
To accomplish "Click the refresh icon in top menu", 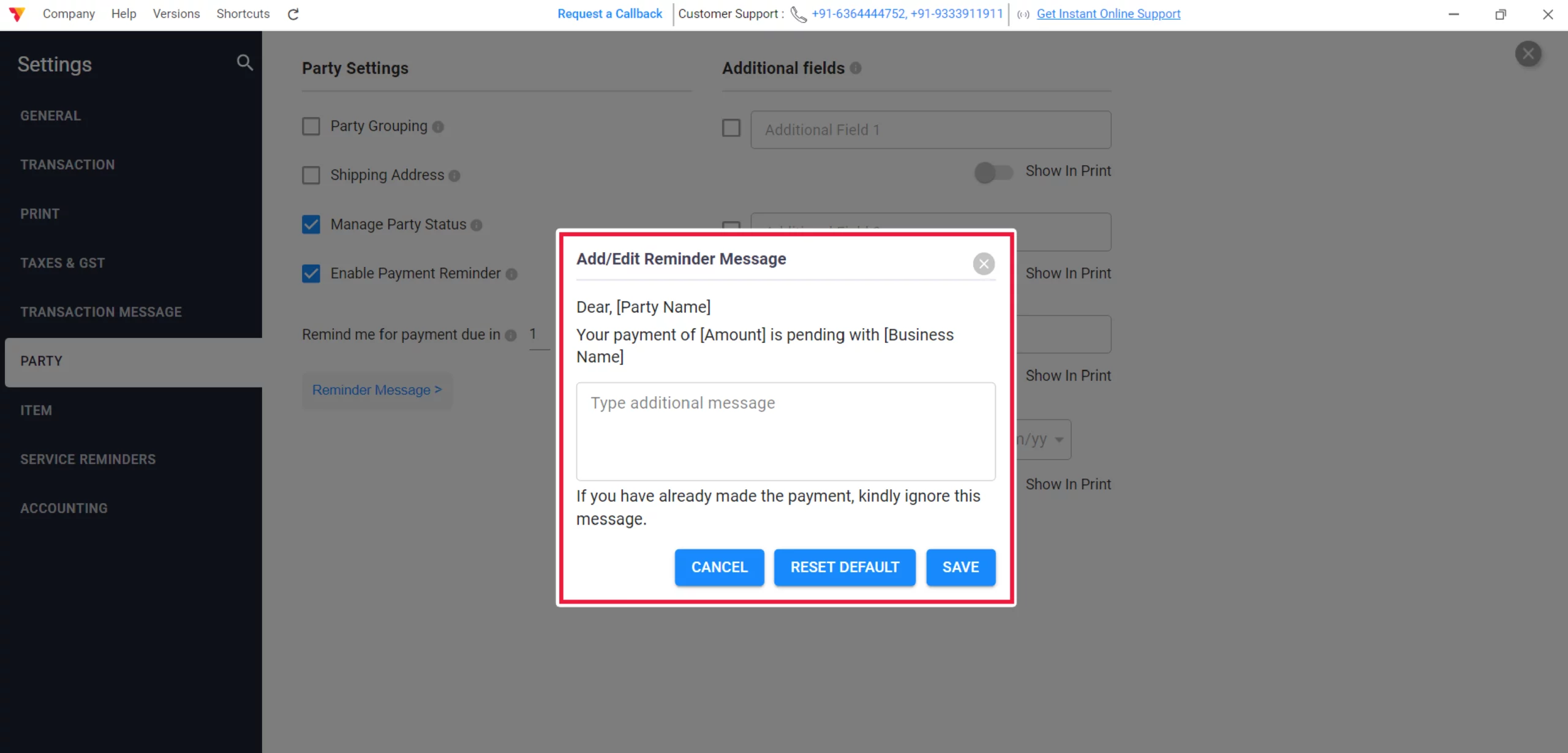I will (x=293, y=14).
